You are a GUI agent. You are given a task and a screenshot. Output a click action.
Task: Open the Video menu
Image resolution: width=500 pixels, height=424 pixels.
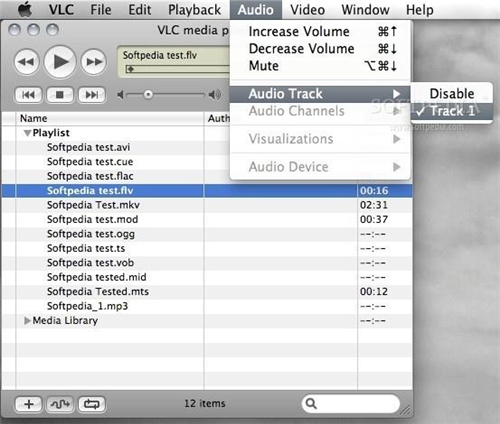pyautogui.click(x=307, y=10)
